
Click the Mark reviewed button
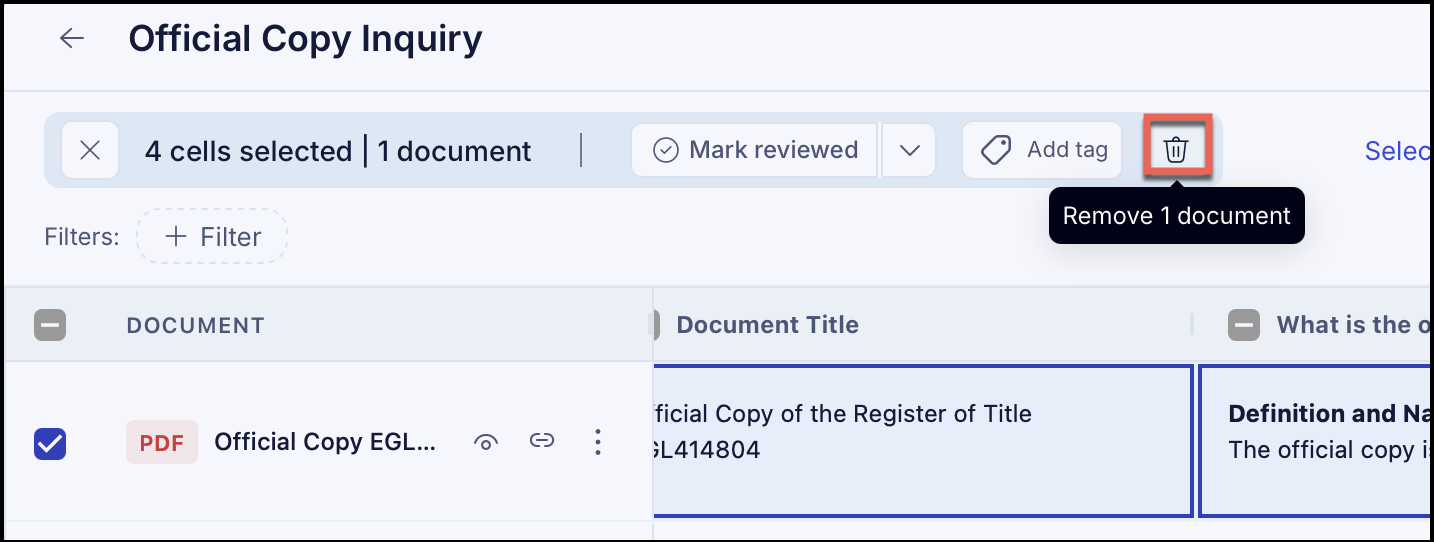(x=755, y=150)
